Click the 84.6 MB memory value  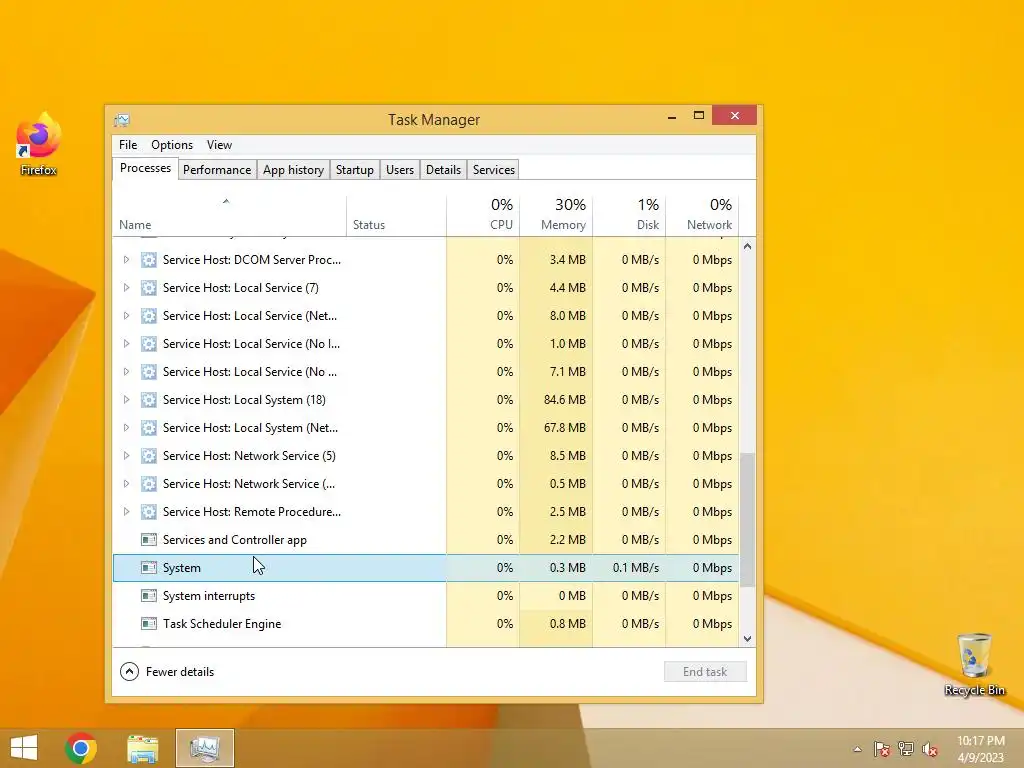(x=565, y=400)
